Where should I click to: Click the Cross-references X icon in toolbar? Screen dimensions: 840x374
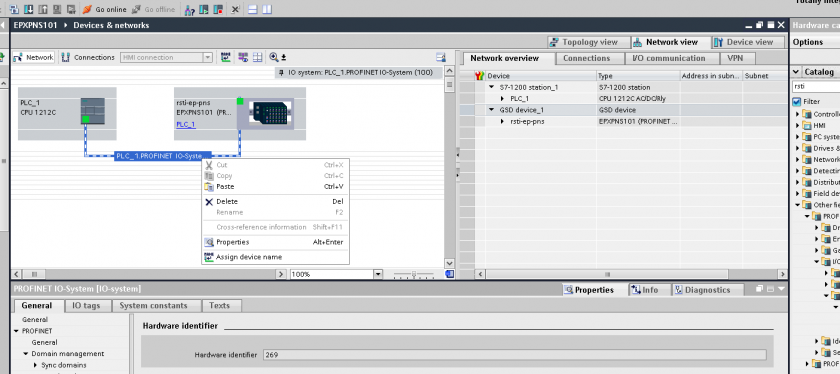coord(235,10)
